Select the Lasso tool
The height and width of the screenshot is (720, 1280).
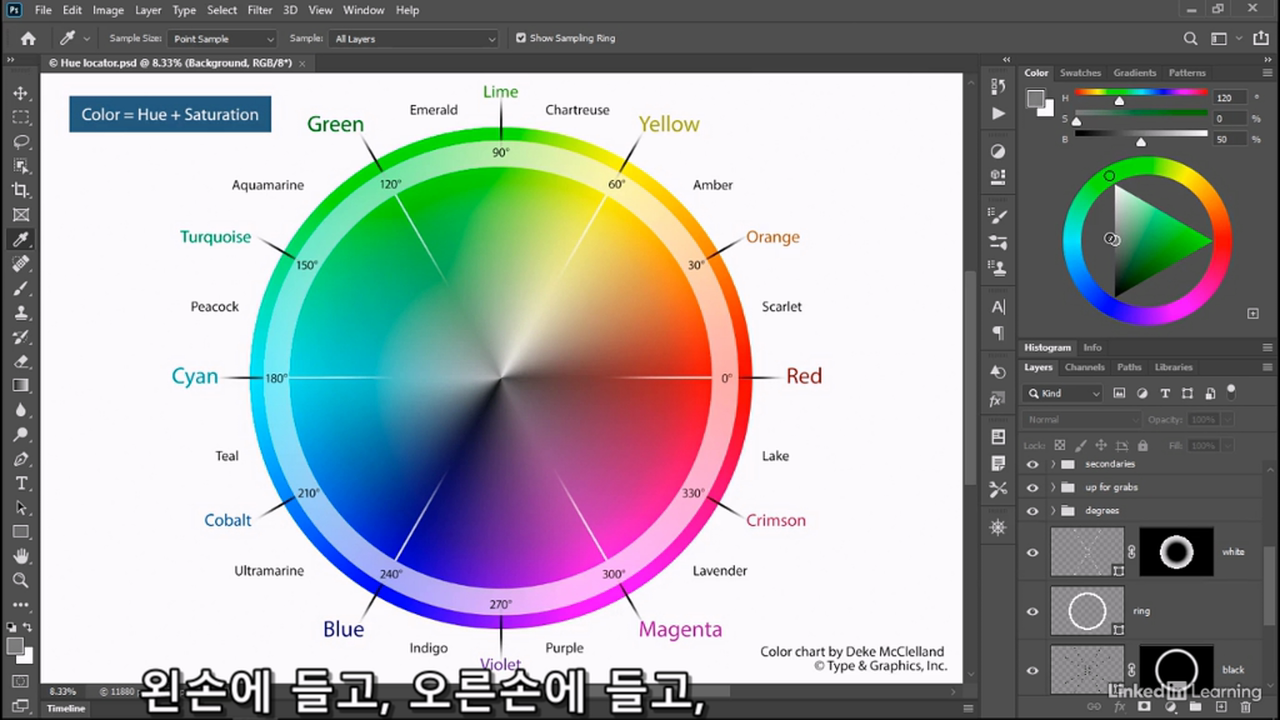click(x=21, y=141)
